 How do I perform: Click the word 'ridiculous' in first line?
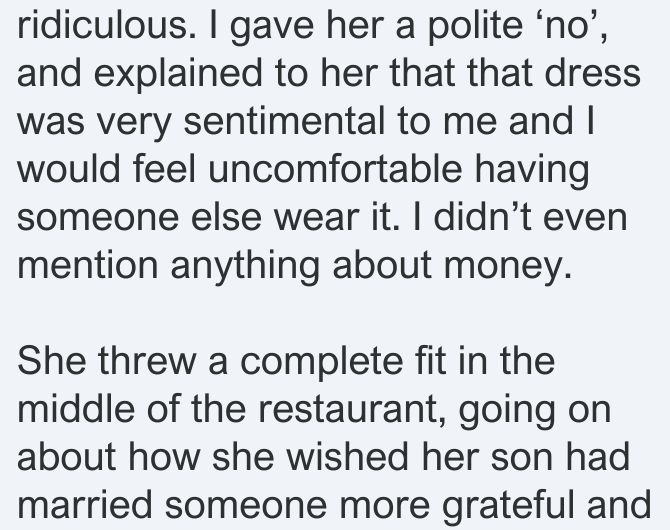pyautogui.click(x=103, y=25)
